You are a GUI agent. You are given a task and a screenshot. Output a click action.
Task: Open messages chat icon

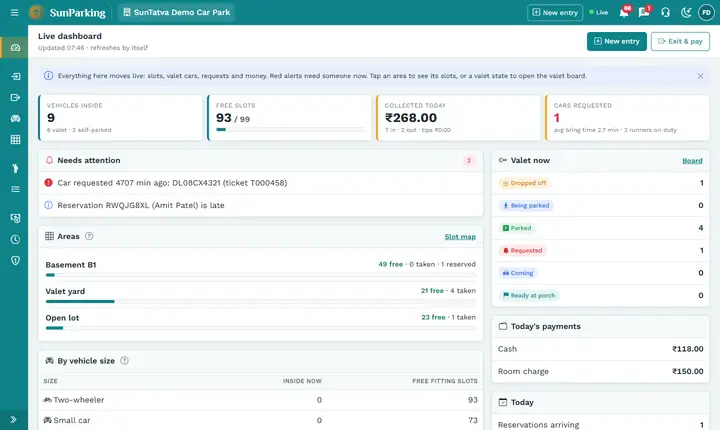(x=644, y=12)
